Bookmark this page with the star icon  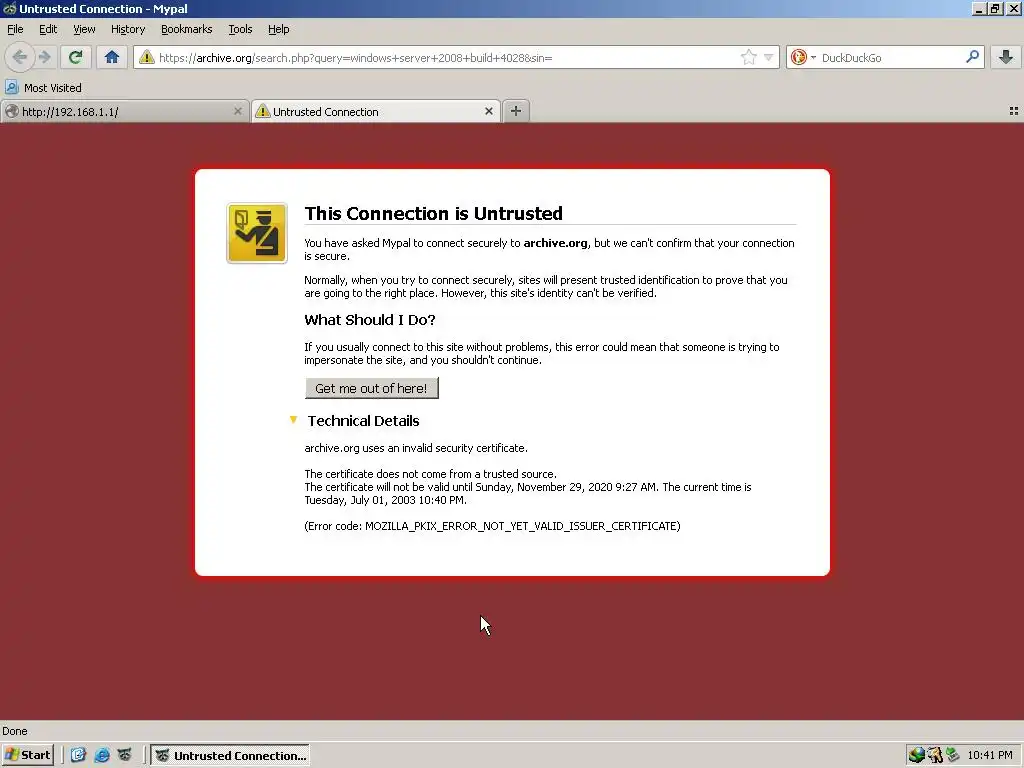pos(748,57)
